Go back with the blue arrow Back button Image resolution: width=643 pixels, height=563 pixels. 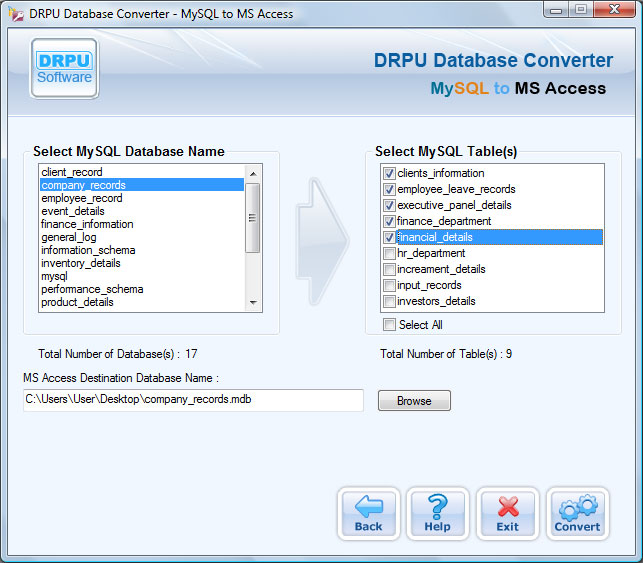pos(368,514)
